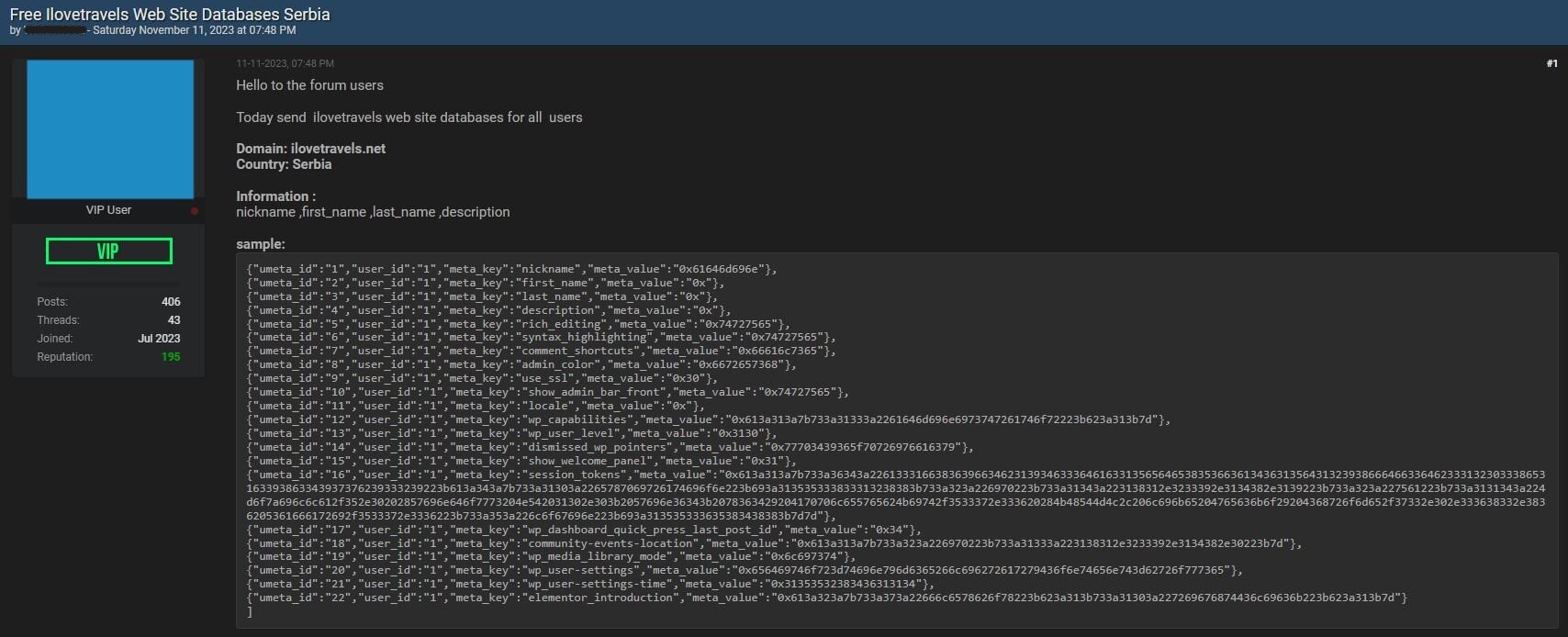Click the code line with meta_key "show_welcome_panel"

click(x=521, y=461)
